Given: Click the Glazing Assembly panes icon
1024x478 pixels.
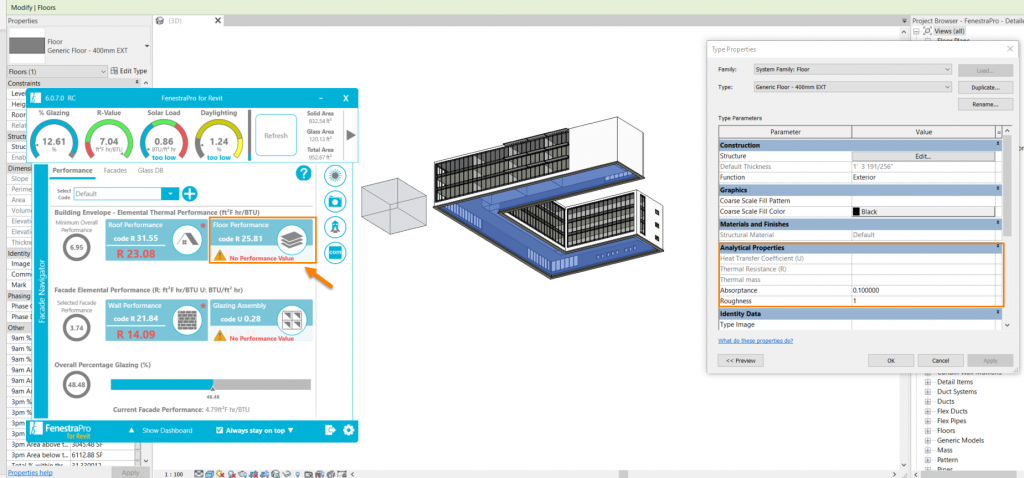Looking at the screenshot, I should pos(290,320).
